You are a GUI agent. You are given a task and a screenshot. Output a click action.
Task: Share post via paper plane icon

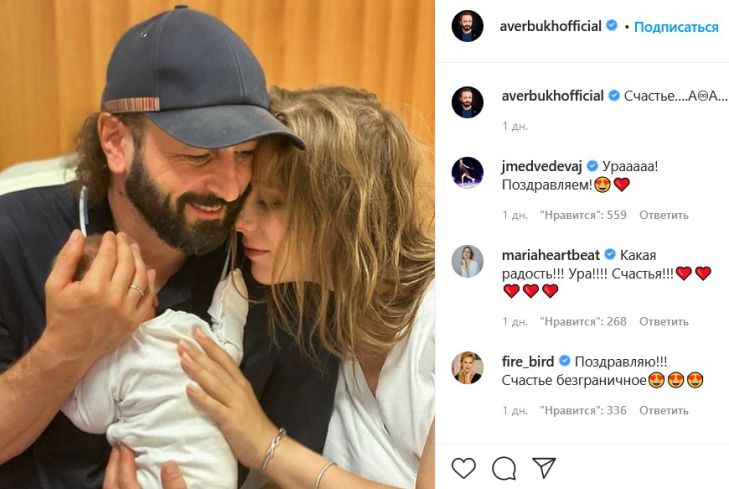pyautogui.click(x=543, y=467)
